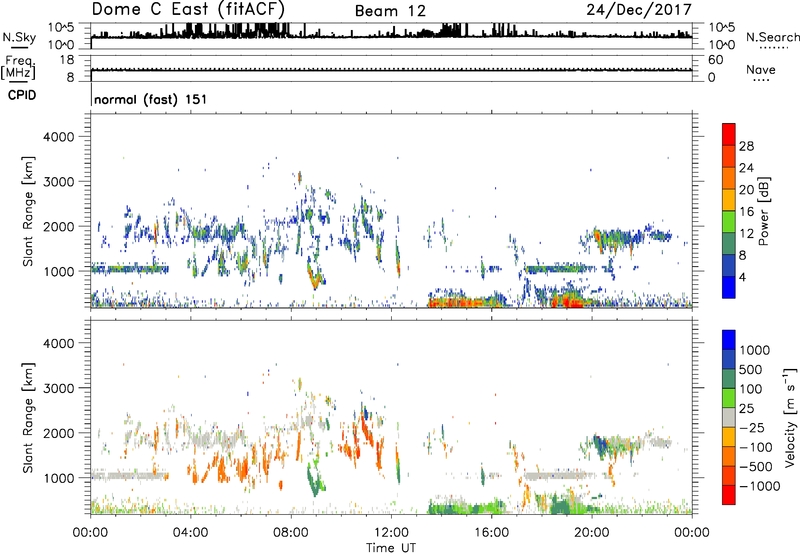Click the '12:00' time tick label

(391, 533)
